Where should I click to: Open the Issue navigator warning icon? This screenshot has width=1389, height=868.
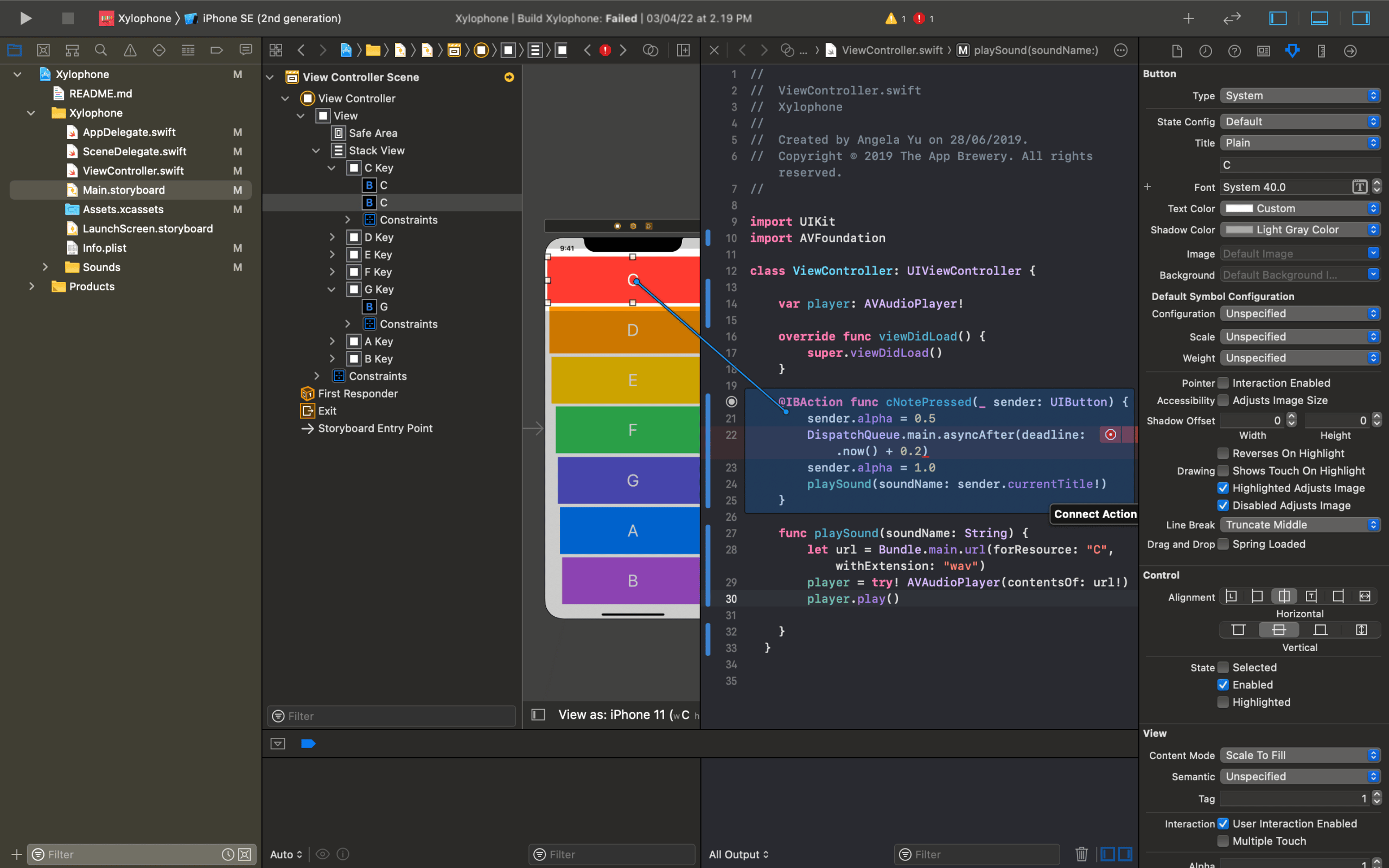point(130,50)
